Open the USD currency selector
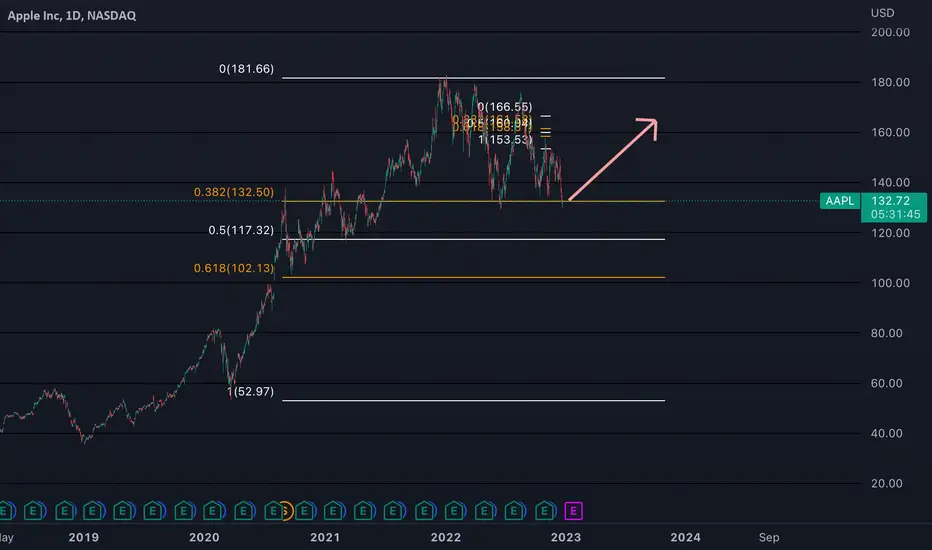Image resolution: width=932 pixels, height=550 pixels. point(882,12)
